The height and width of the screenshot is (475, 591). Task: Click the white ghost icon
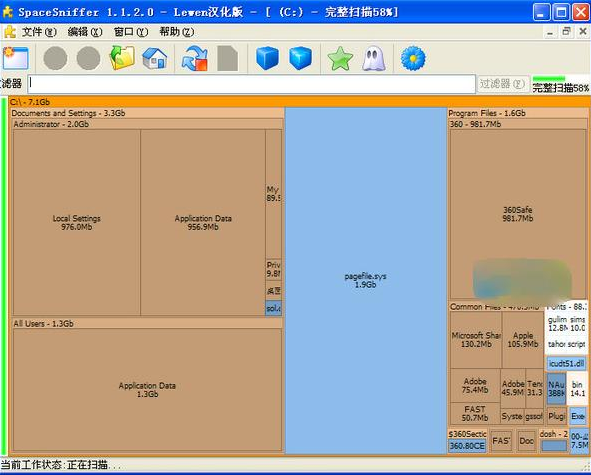373,58
